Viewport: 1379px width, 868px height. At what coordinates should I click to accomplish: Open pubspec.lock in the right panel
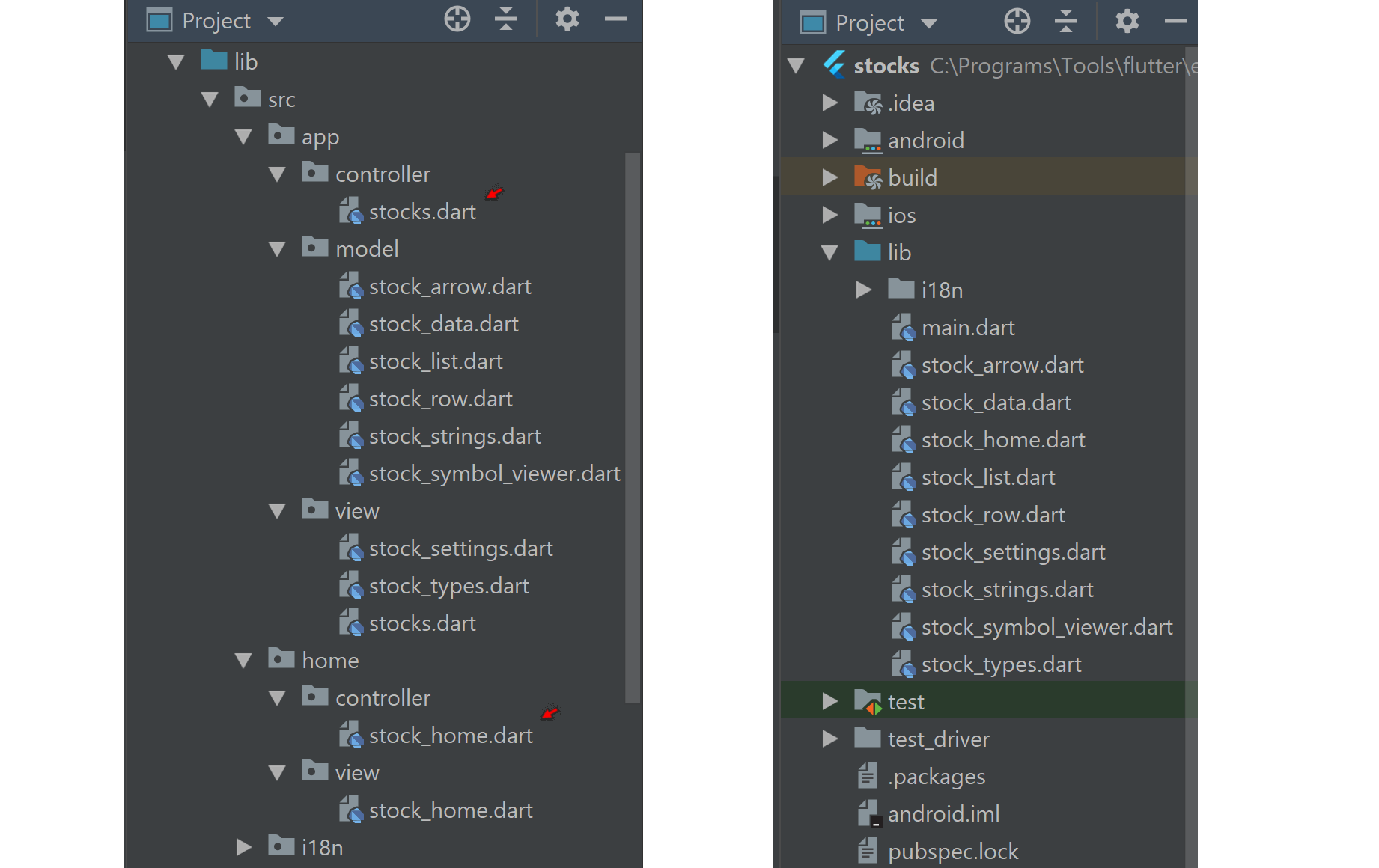pos(952,851)
